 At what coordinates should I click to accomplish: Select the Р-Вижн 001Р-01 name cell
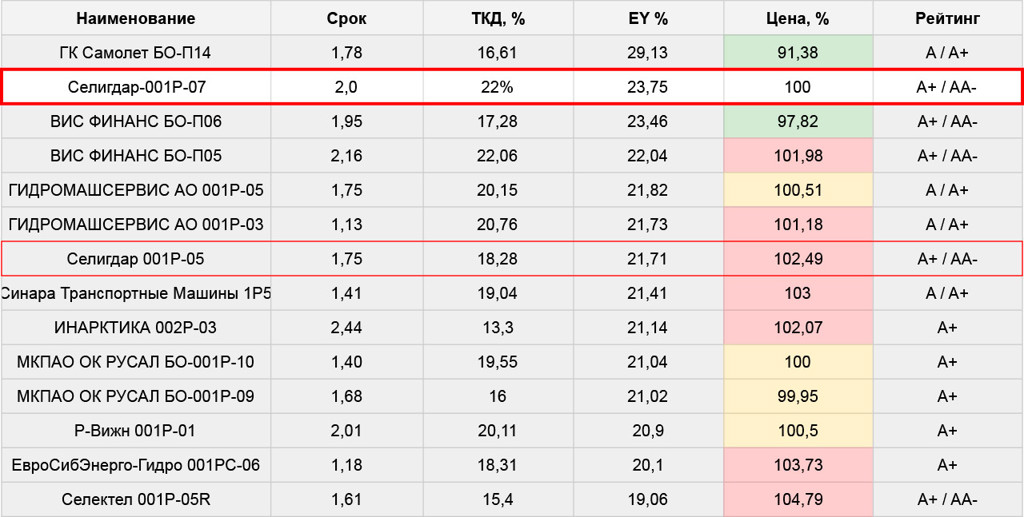135,430
